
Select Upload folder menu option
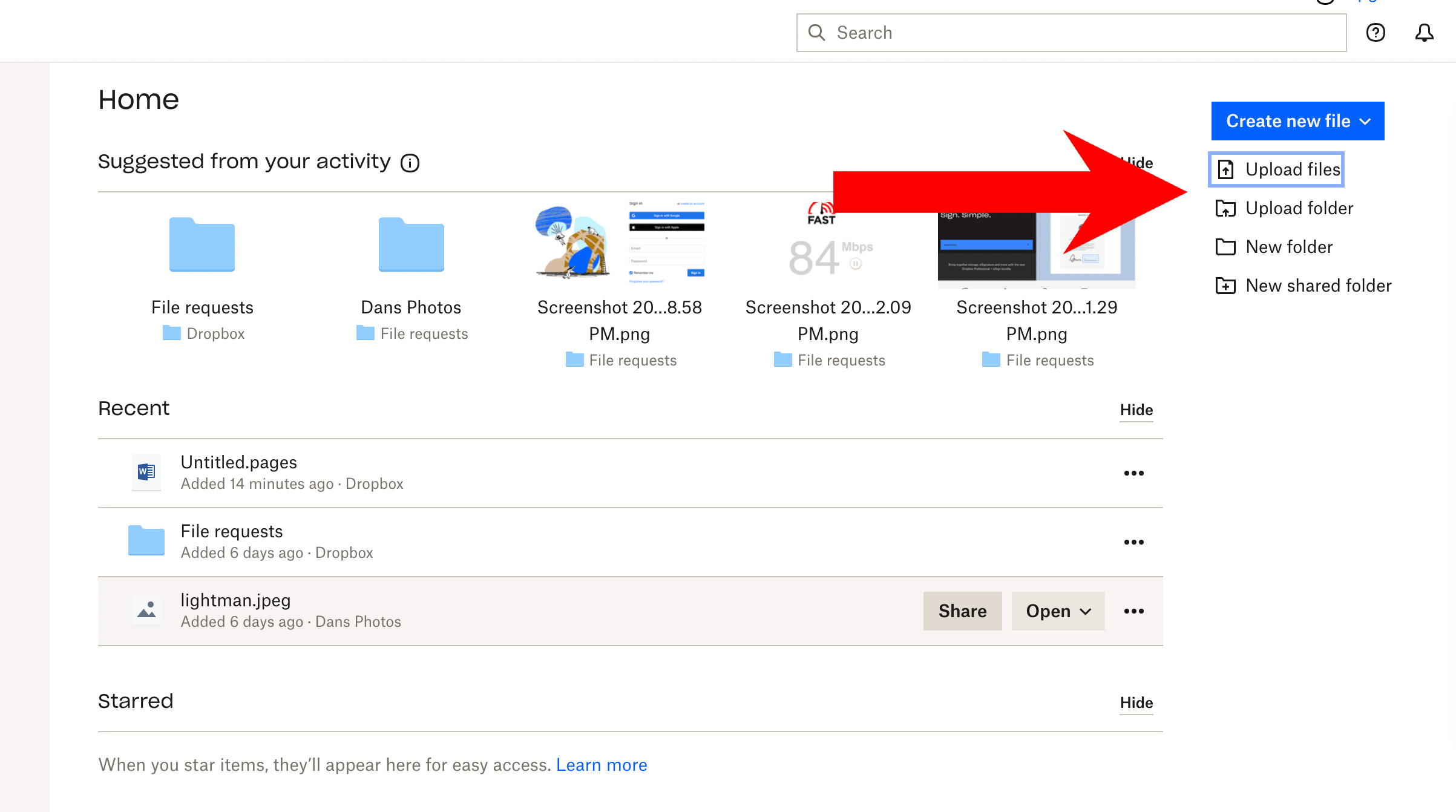(1284, 208)
